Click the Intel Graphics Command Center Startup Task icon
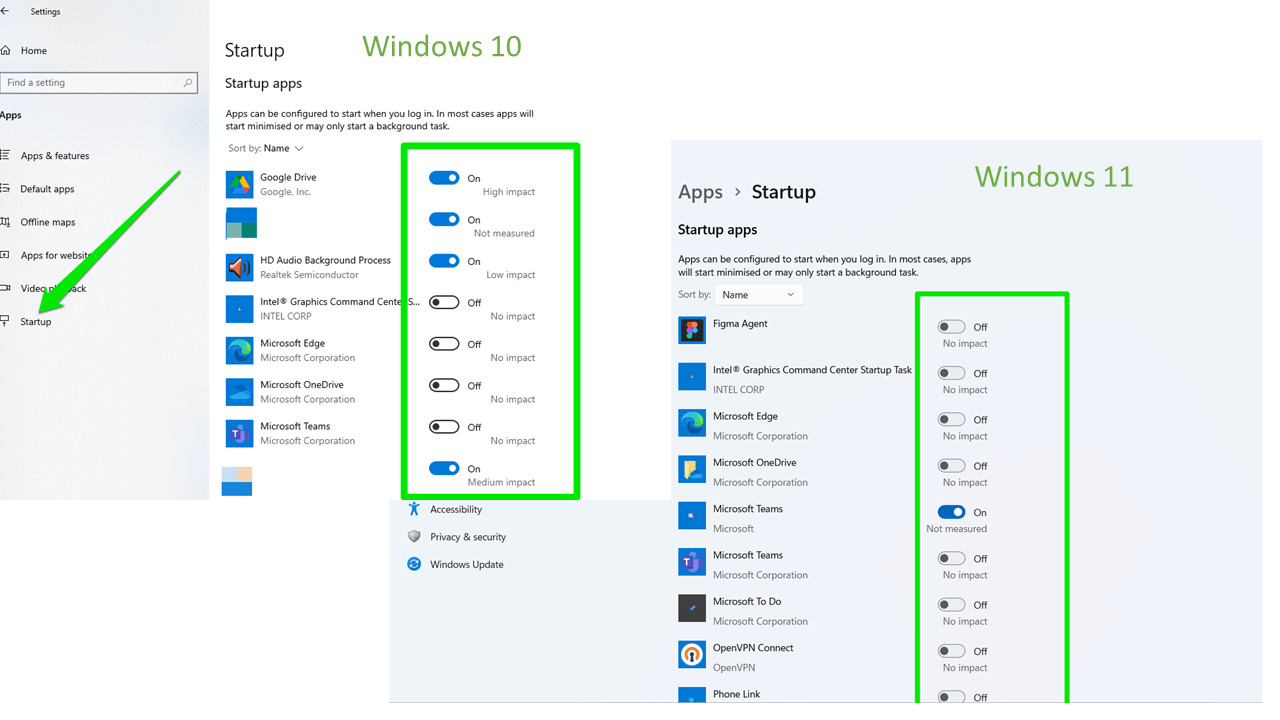Screen dimensions: 1280x720 pos(692,376)
